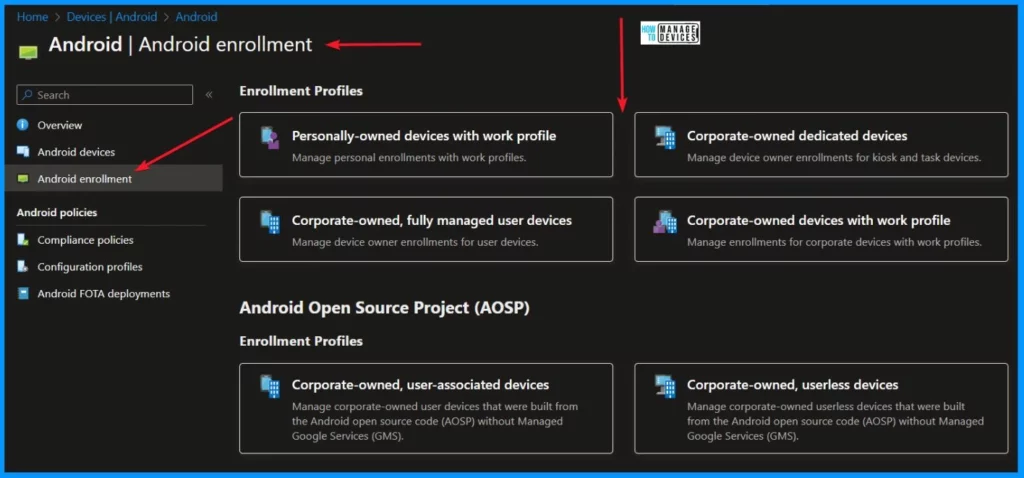Open the Devices | Android breadcrumb link
Image resolution: width=1024 pixels, height=478 pixels.
(x=112, y=17)
